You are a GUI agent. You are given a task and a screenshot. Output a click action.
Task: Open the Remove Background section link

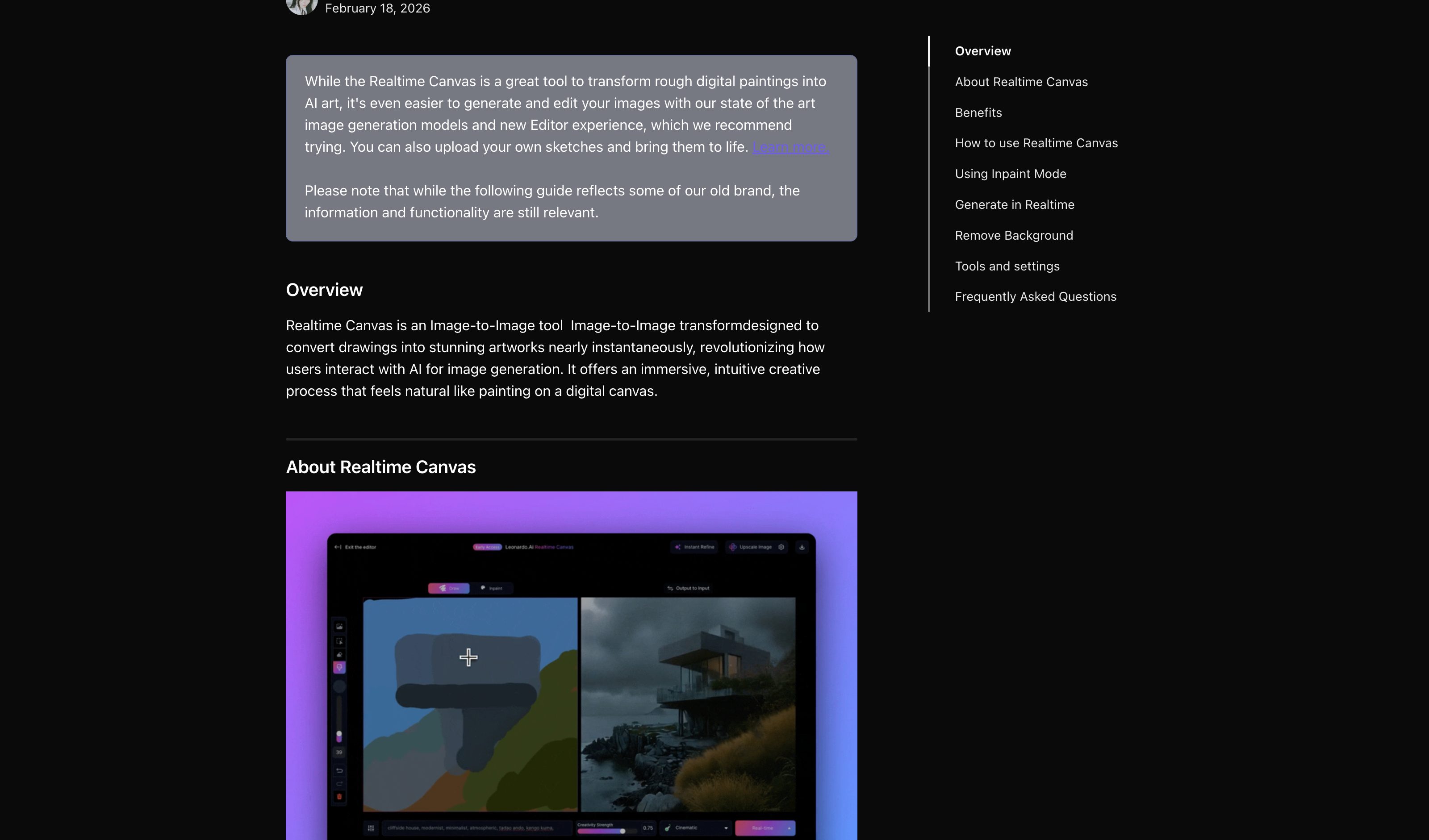(x=1014, y=235)
